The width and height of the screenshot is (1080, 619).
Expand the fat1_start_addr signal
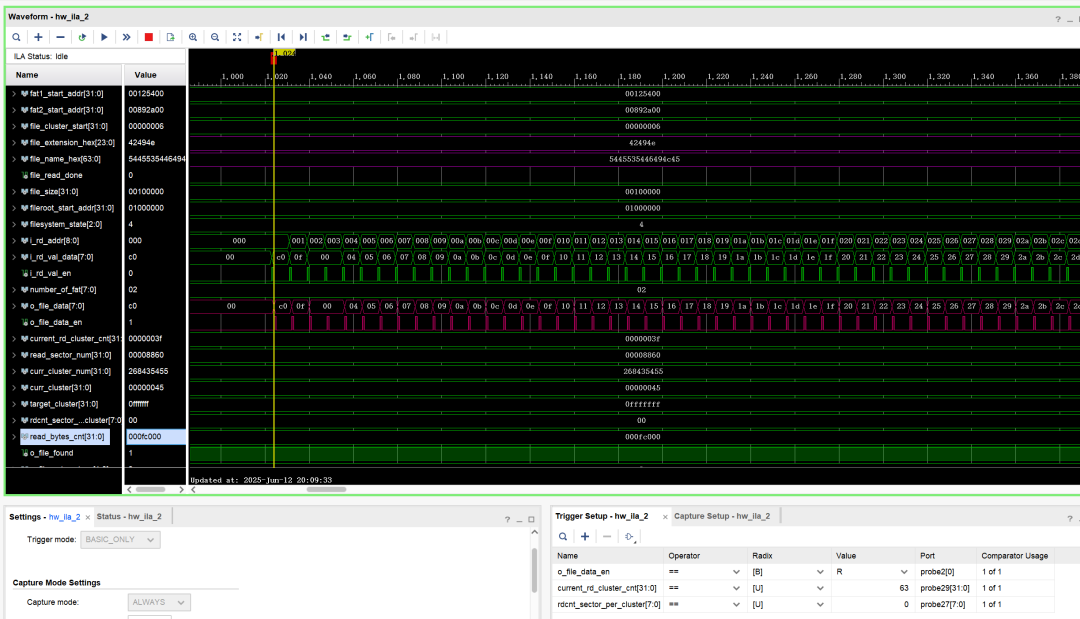coord(12,93)
